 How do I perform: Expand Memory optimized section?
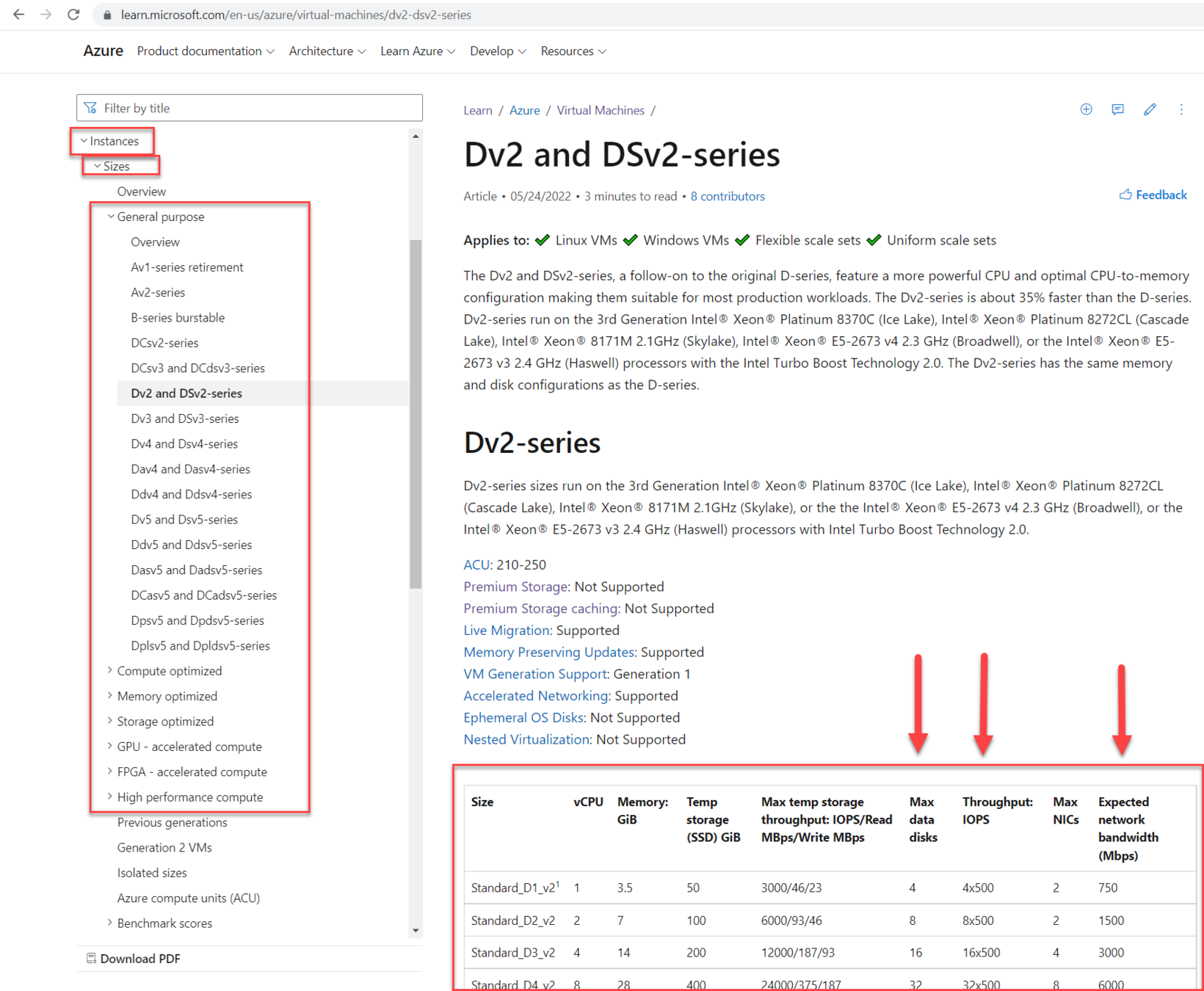(x=110, y=695)
